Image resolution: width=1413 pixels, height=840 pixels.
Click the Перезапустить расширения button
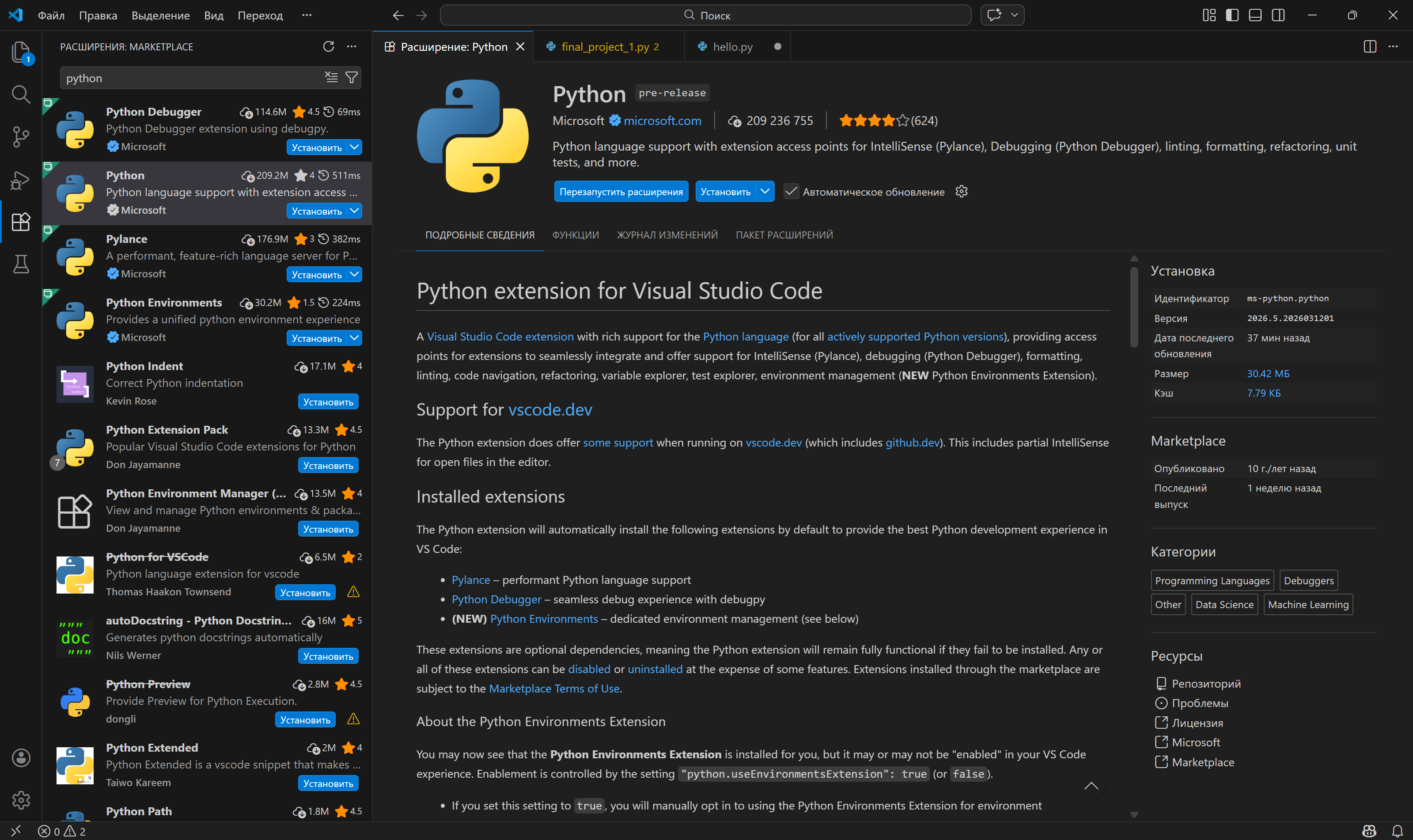(621, 191)
